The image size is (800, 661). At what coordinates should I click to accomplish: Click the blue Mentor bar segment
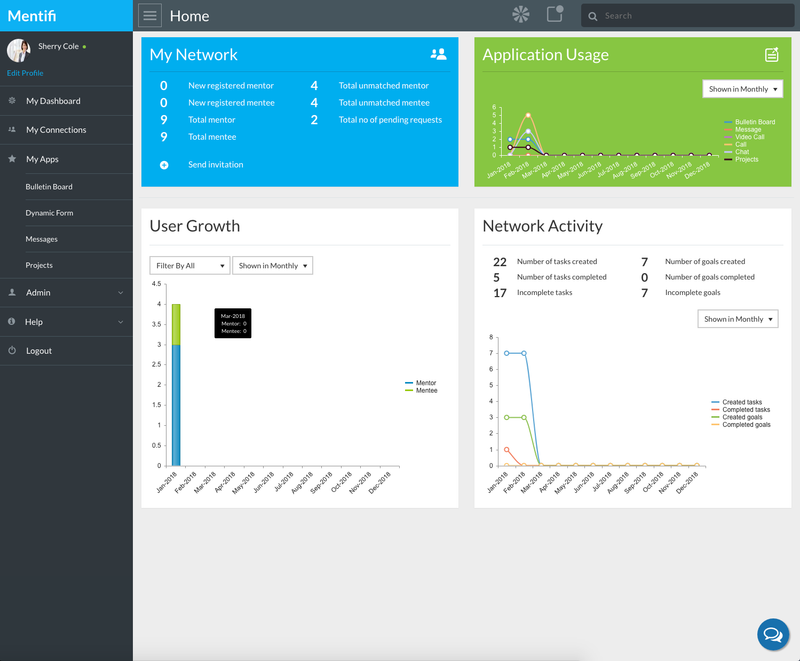(176, 405)
